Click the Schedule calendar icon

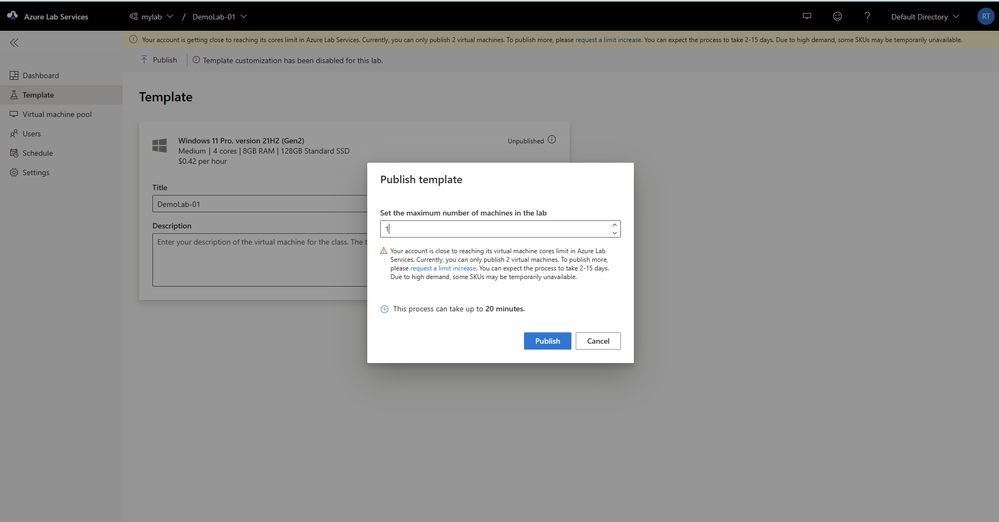coord(14,153)
